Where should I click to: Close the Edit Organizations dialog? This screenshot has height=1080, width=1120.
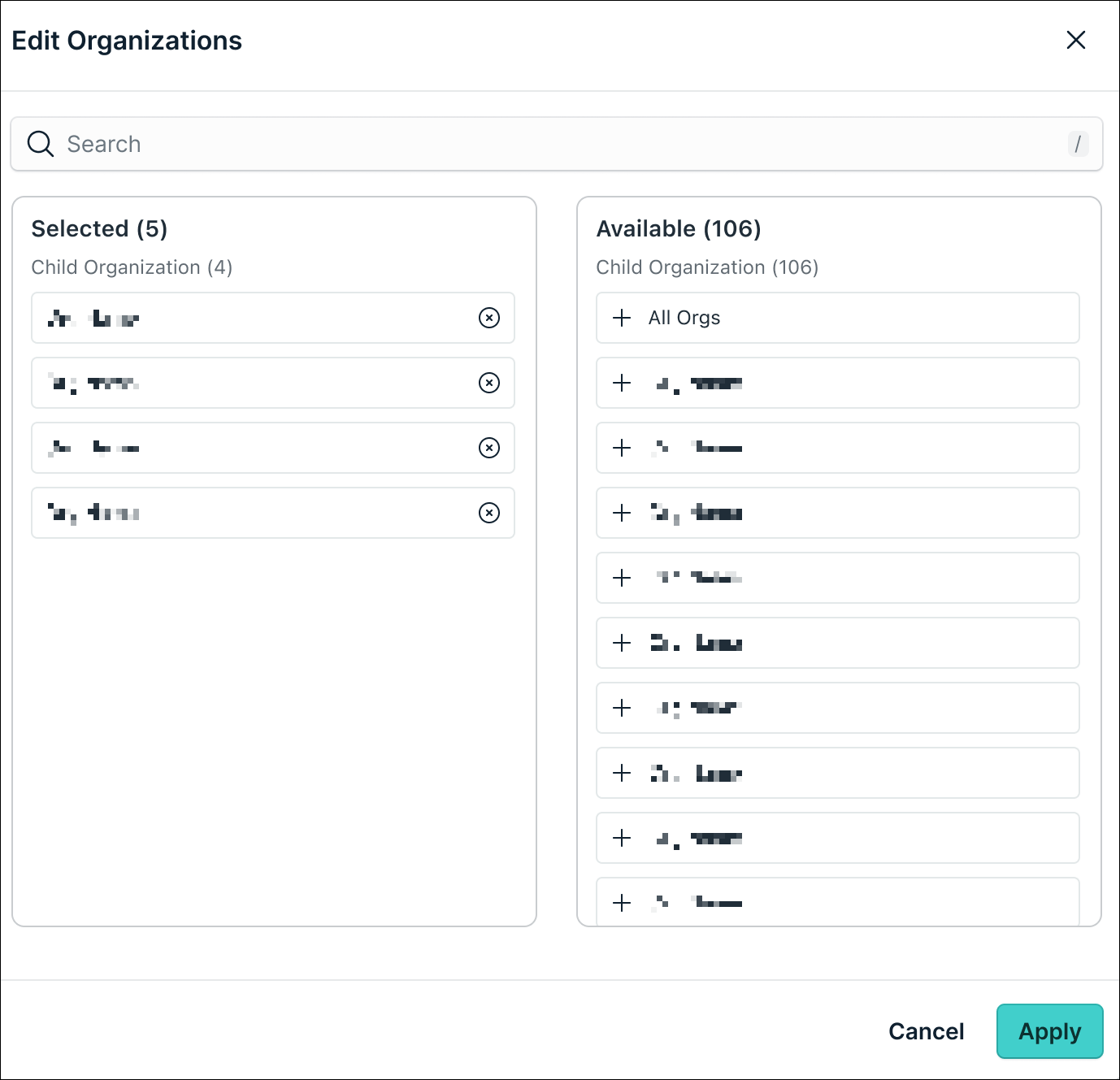[x=1075, y=40]
